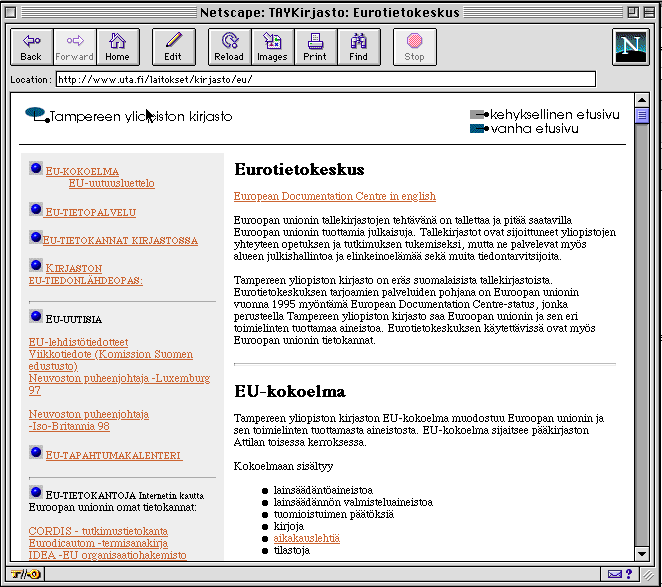Open the EU-TIEDONLÄHDEOPAS link

coord(86,280)
